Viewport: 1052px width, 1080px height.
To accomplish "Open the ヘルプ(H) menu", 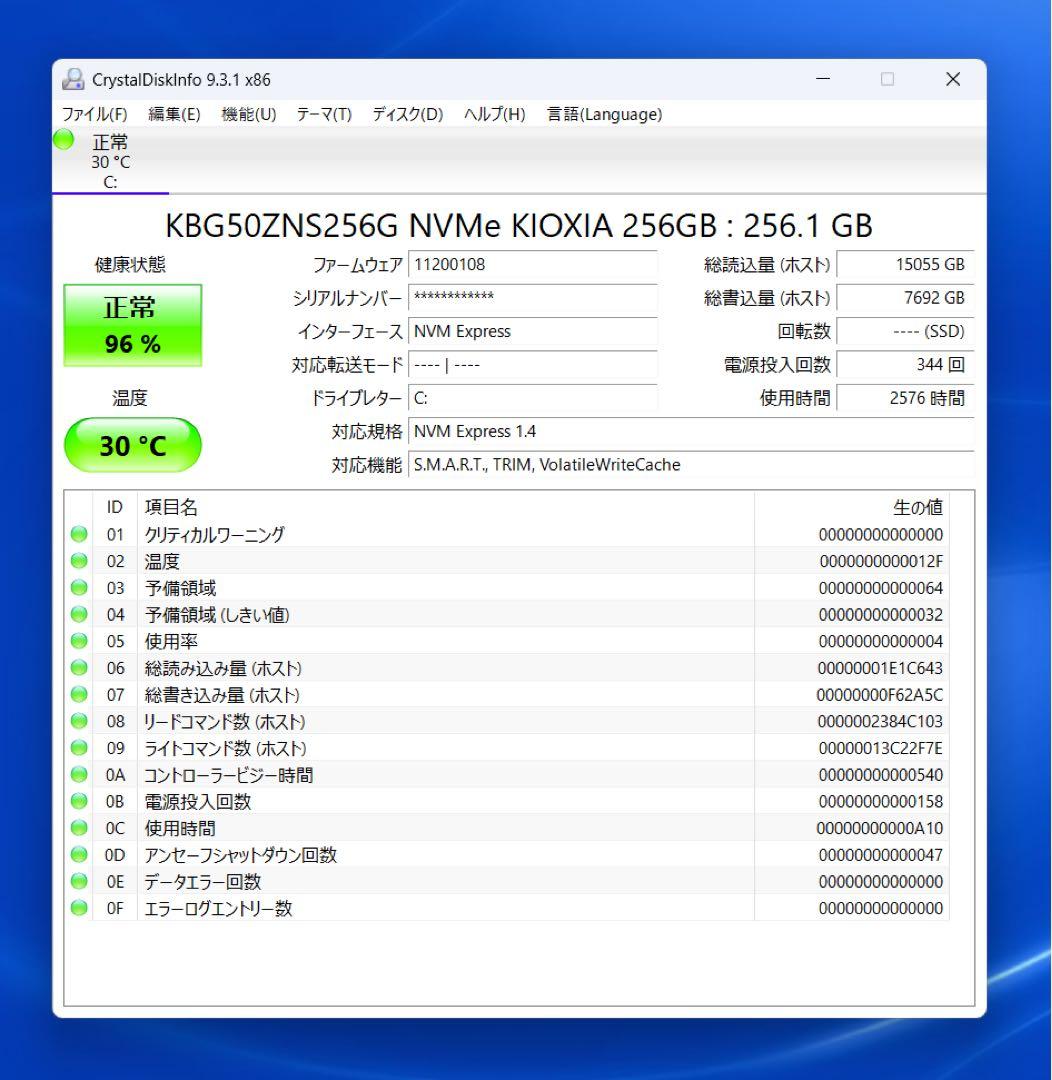I will click(x=491, y=114).
